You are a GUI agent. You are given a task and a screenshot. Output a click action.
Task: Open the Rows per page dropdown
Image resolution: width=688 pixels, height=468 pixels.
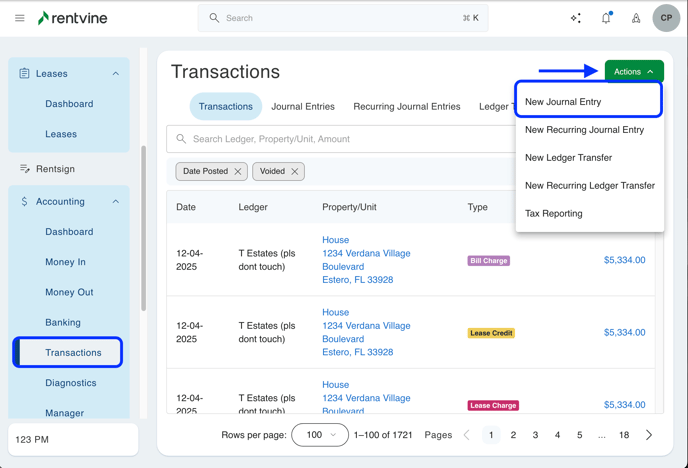point(320,435)
